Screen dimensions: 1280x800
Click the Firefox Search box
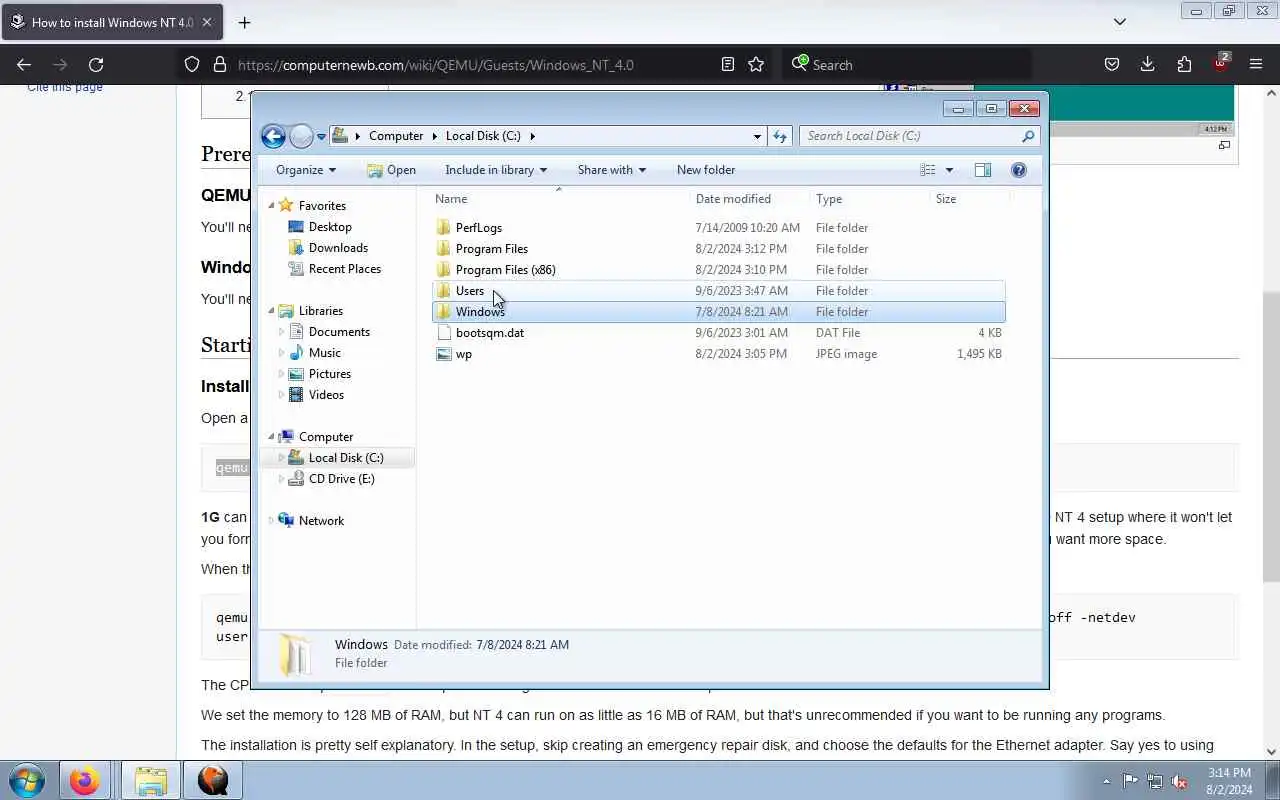coord(906,65)
